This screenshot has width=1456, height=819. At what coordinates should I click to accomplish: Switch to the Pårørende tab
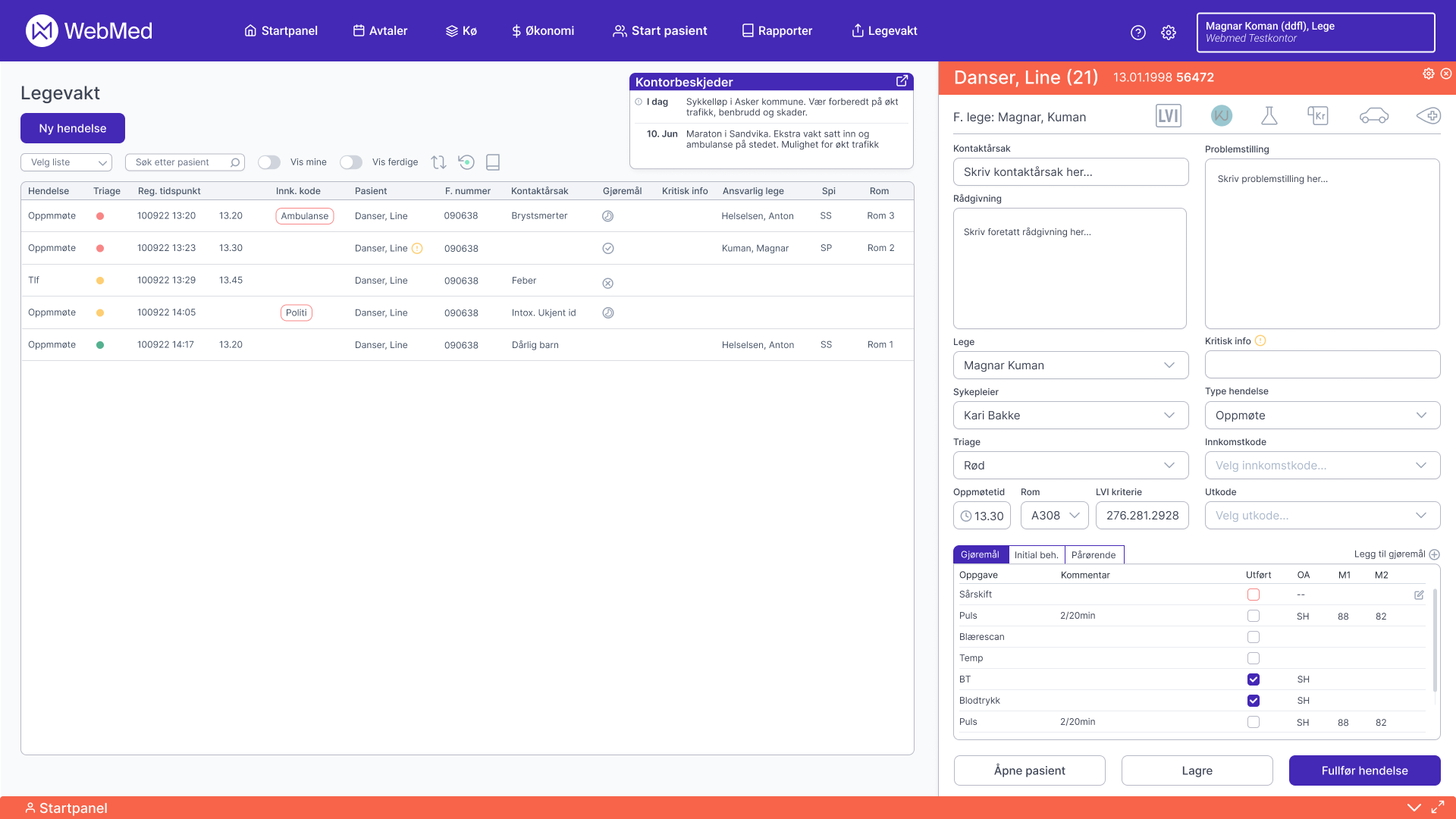click(x=1094, y=555)
